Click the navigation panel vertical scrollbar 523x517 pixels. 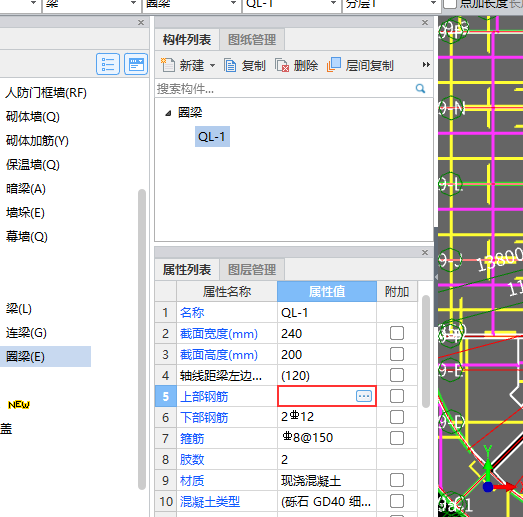(142, 339)
